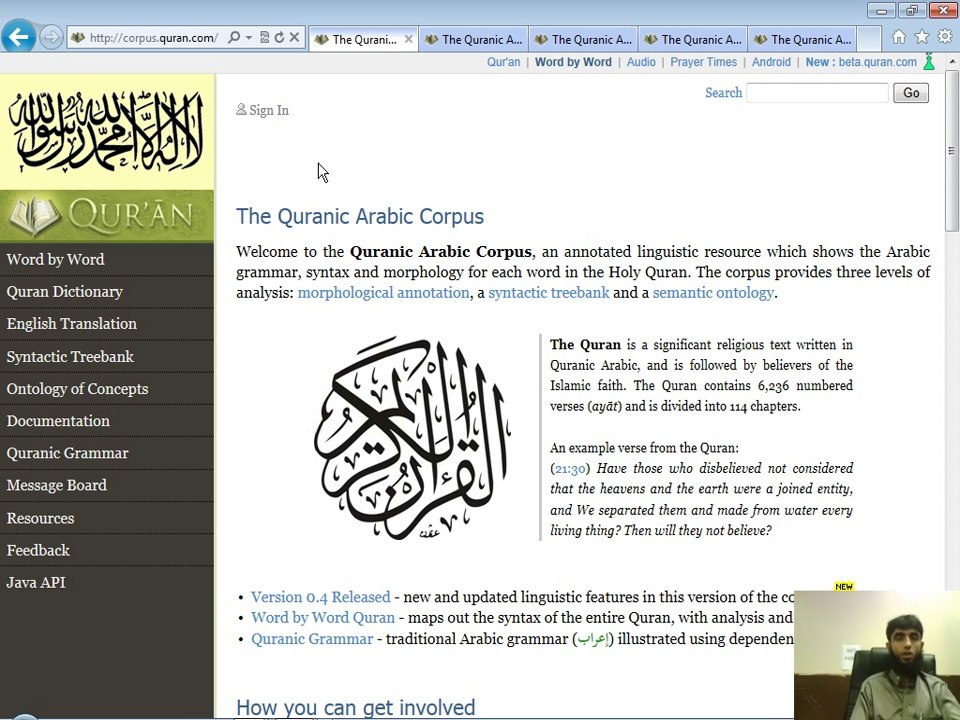
Task: Follow the semantic ontology link
Action: pyautogui.click(x=713, y=293)
